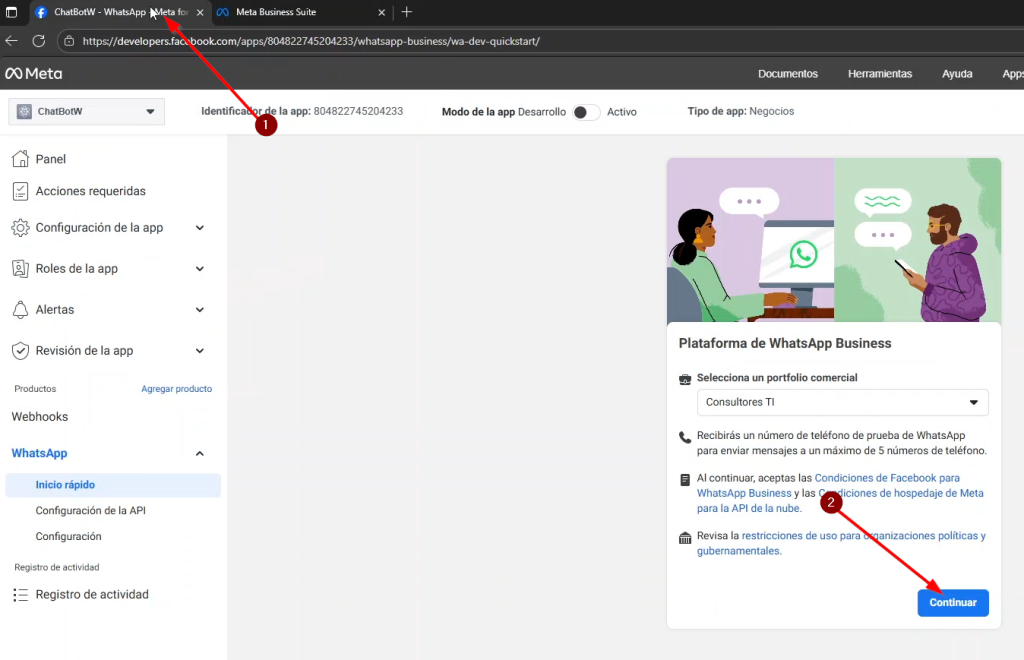
Task: Click the Plataforma de WhatsApp Business heading
Action: (x=785, y=343)
